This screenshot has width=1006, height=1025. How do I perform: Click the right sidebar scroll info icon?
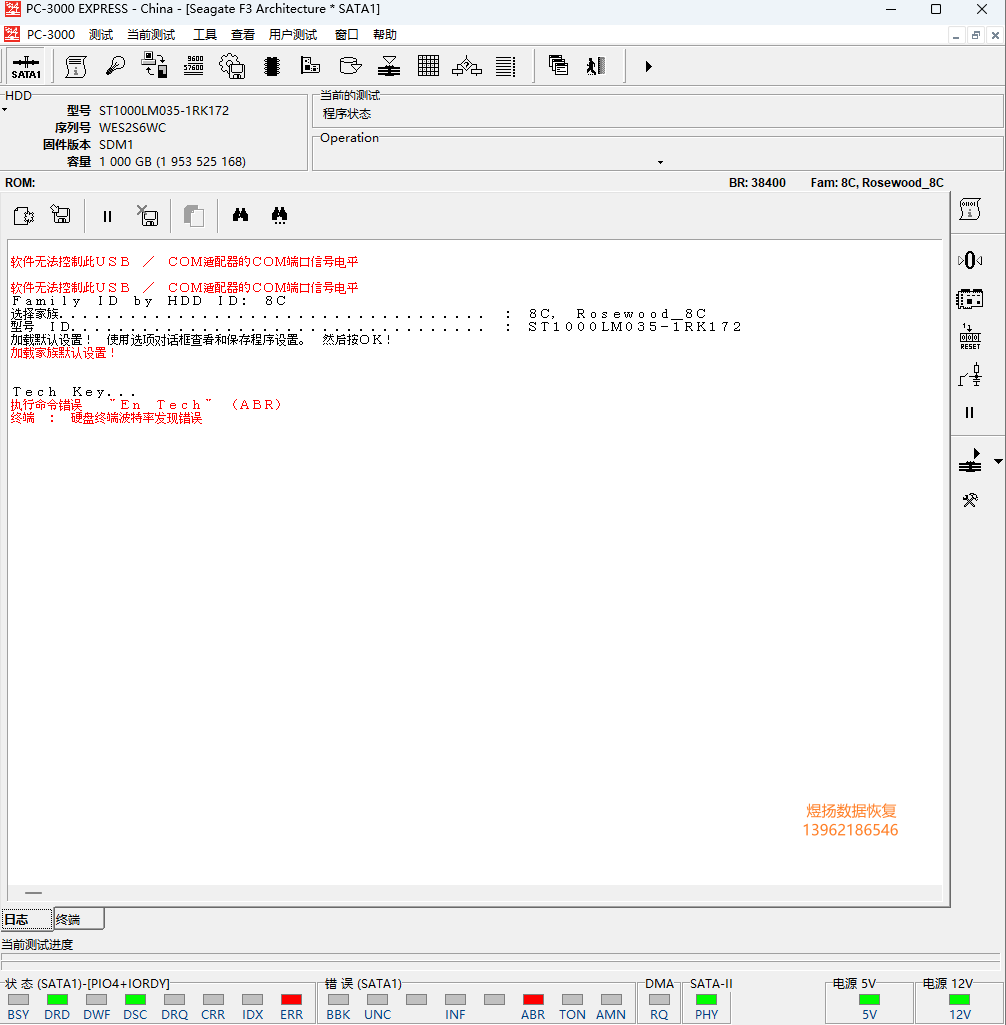coord(970,209)
